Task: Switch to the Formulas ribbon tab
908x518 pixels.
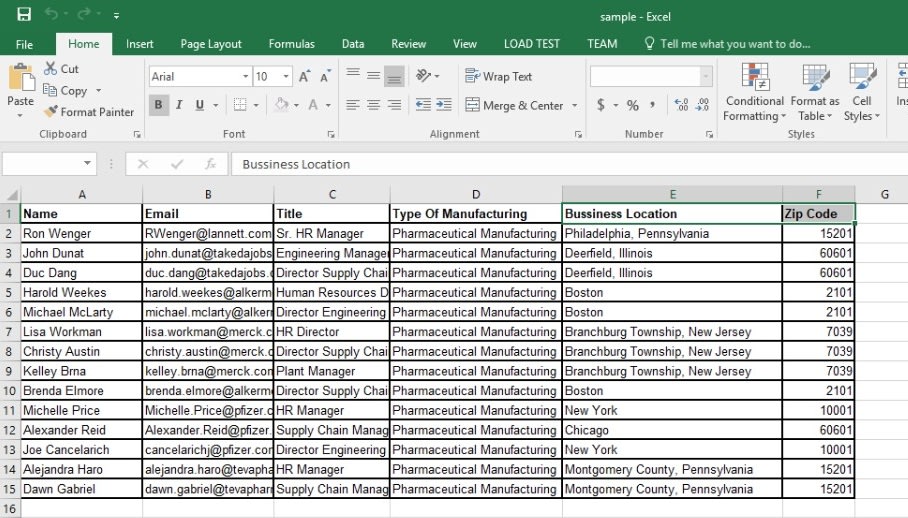Action: pyautogui.click(x=291, y=44)
